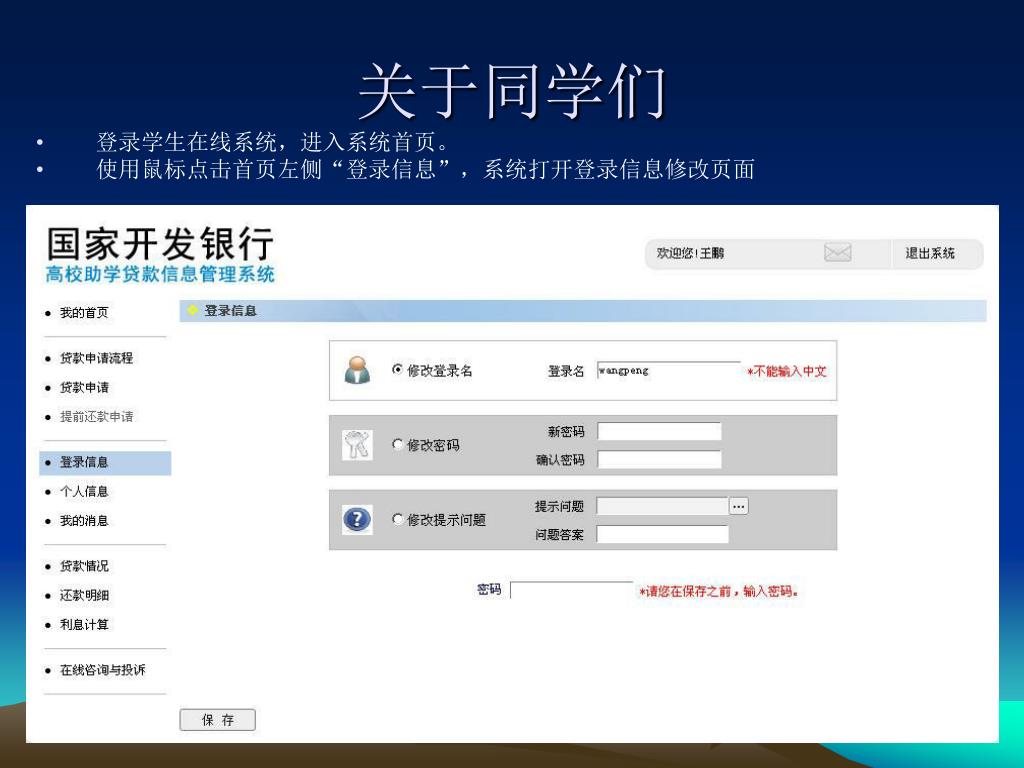1024x768 pixels.
Task: Open 我的消息 in the sidebar
Action: click(84, 520)
